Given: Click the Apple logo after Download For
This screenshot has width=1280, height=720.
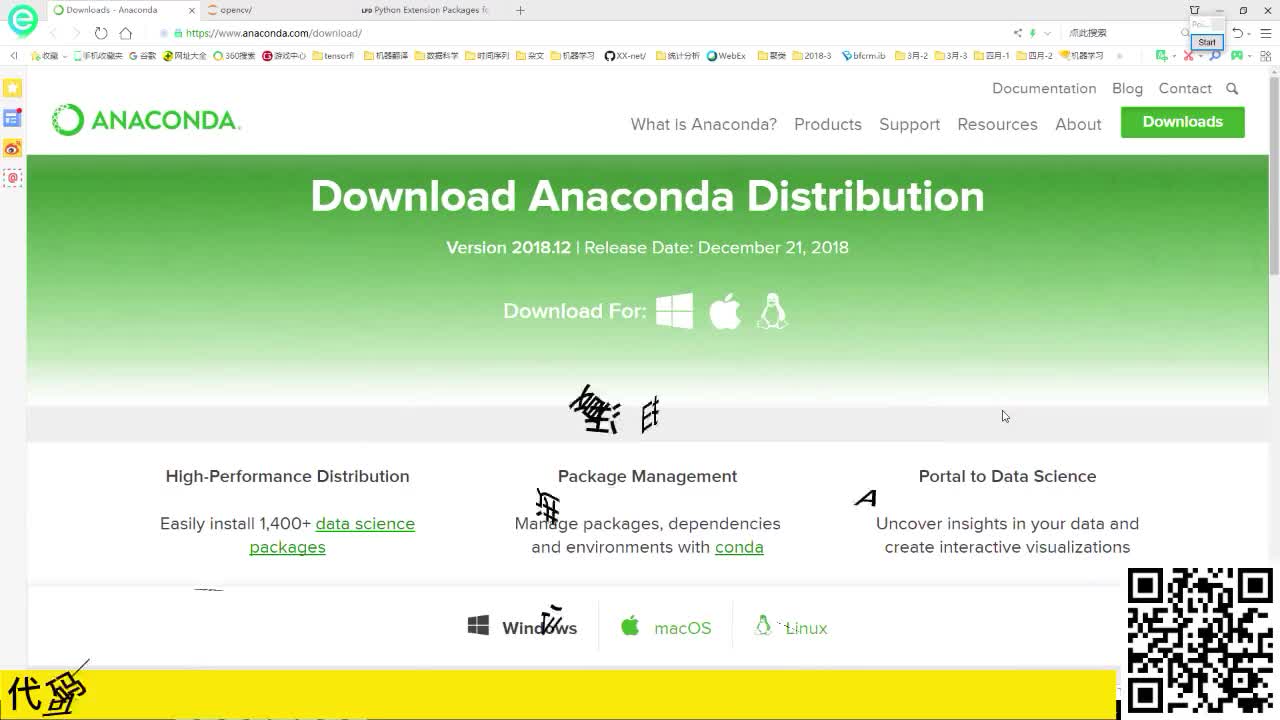Looking at the screenshot, I should [725, 311].
